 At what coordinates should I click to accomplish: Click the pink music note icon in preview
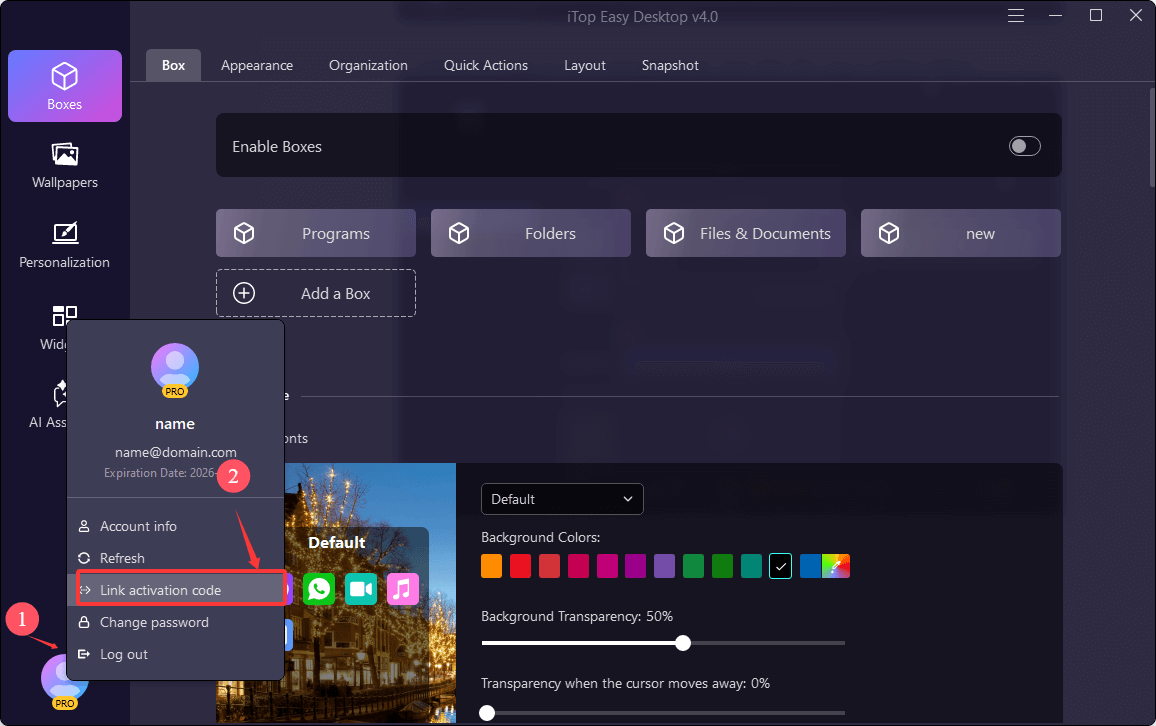[x=403, y=589]
